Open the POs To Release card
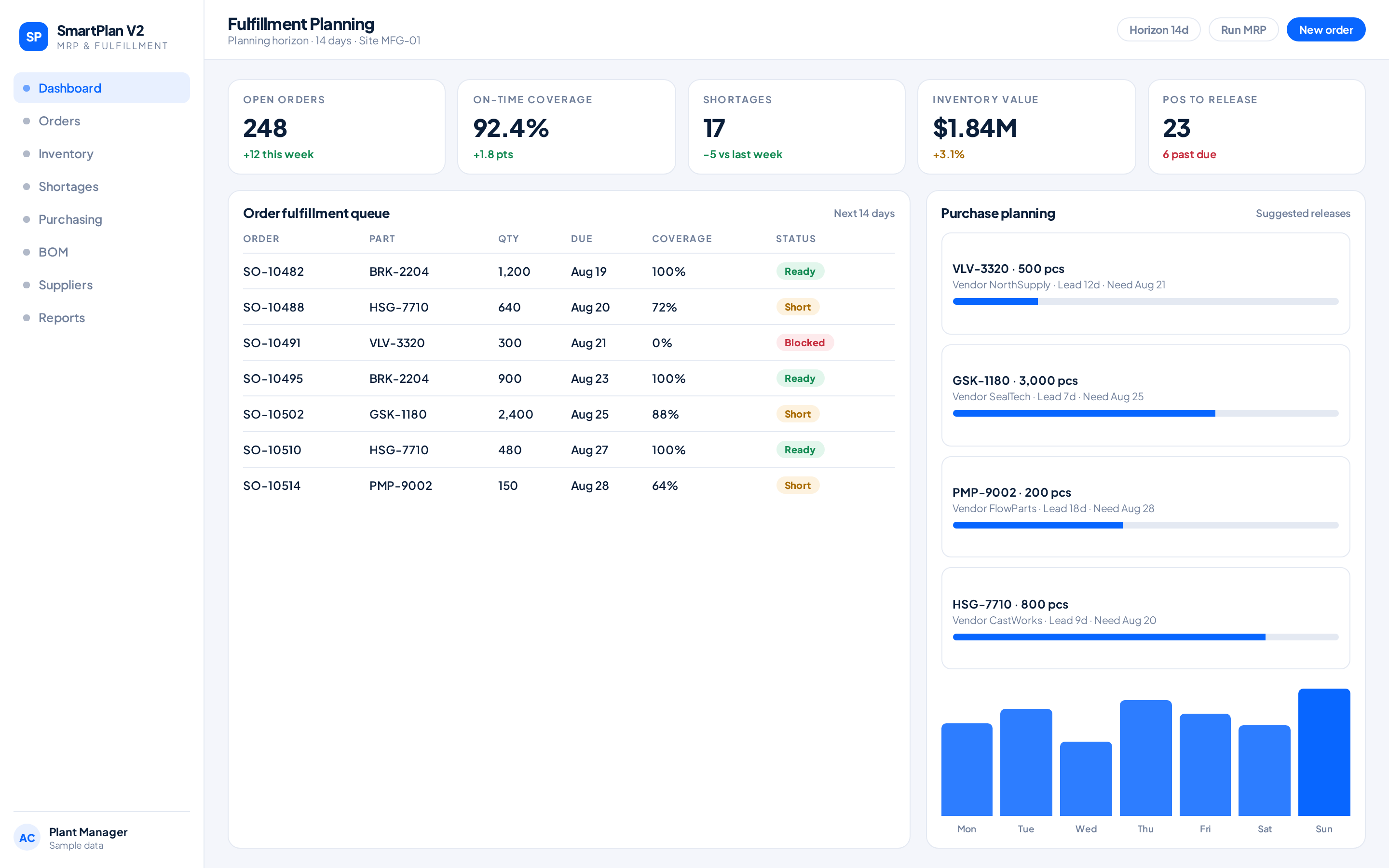The width and height of the screenshot is (1389, 868). coord(1256,127)
